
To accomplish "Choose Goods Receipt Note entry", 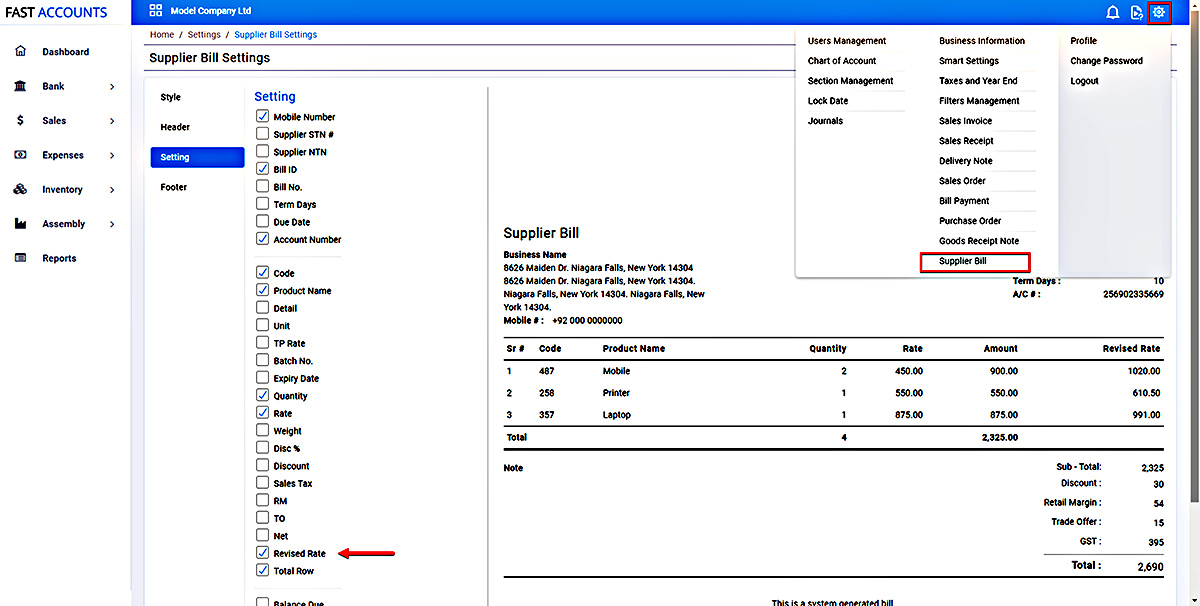I will point(979,241).
